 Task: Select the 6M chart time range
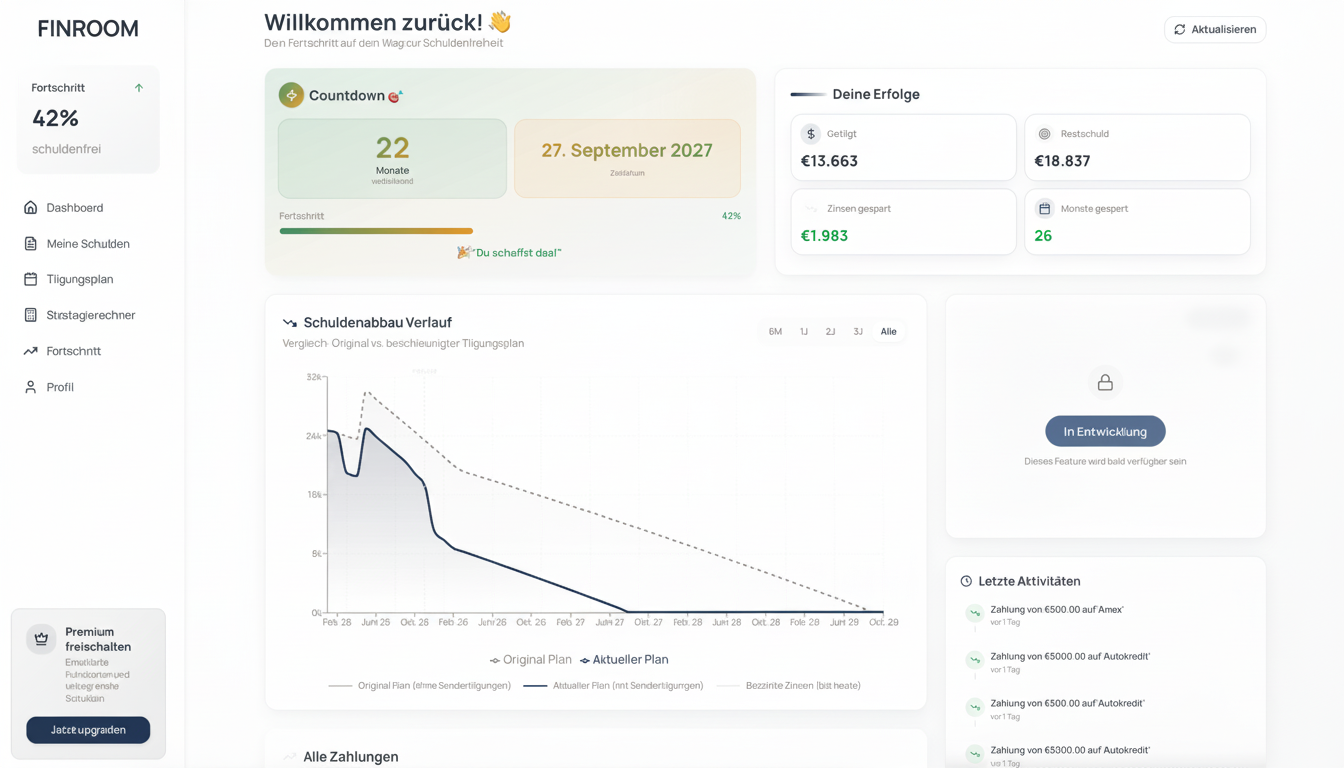(775, 332)
